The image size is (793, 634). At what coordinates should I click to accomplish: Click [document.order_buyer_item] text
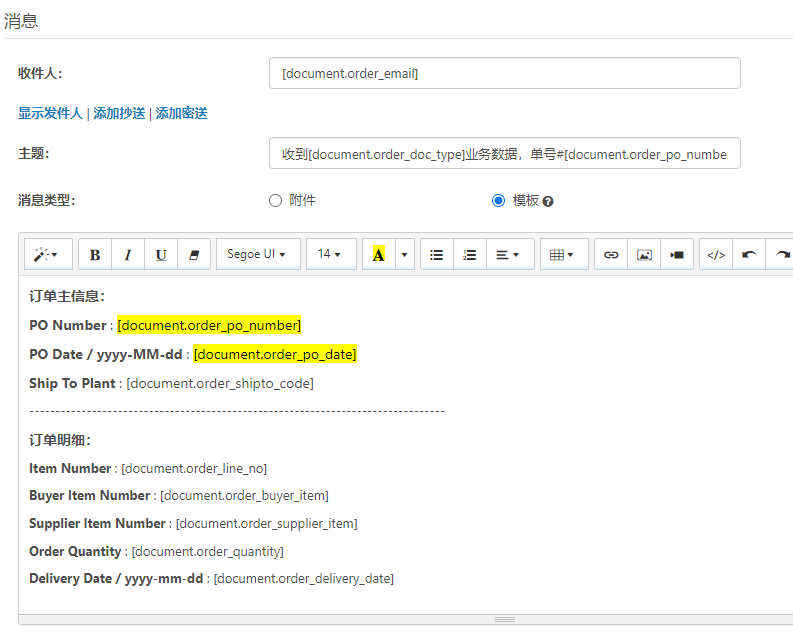244,495
